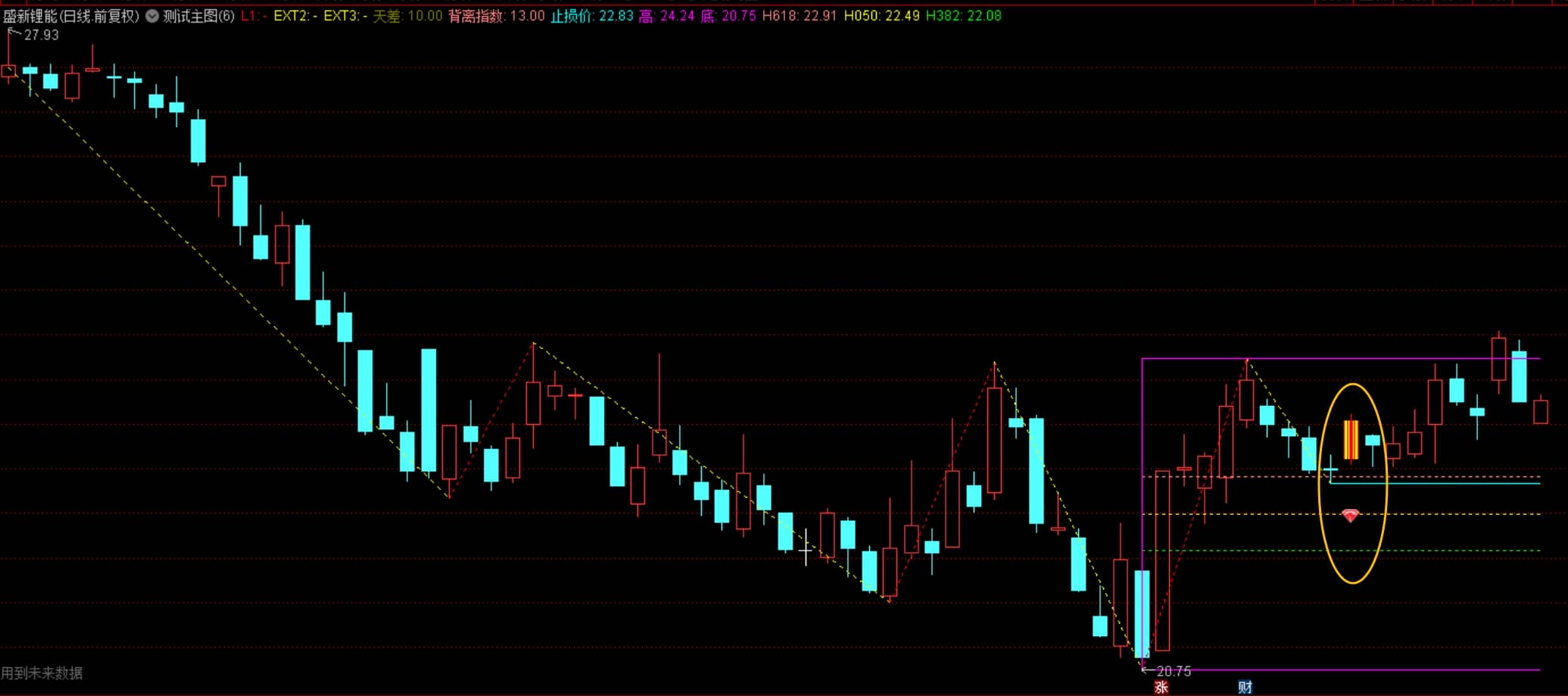
Task: Click the H382: 22.08 readout
Action: click(963, 16)
